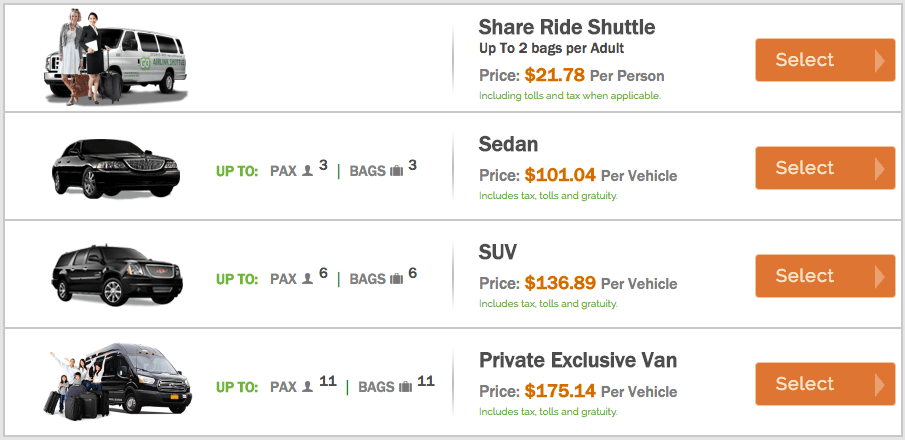Click the Private Exclusive Van title

(x=578, y=360)
